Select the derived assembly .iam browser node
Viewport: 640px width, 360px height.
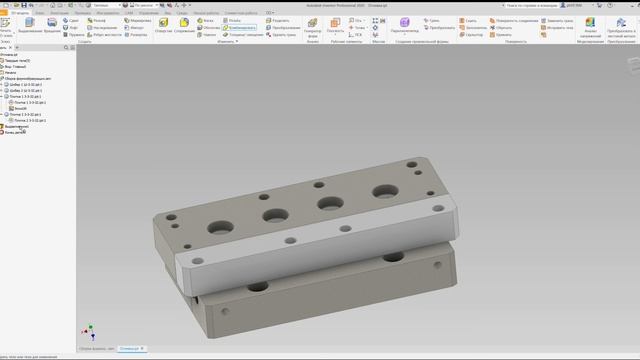coord(26,78)
